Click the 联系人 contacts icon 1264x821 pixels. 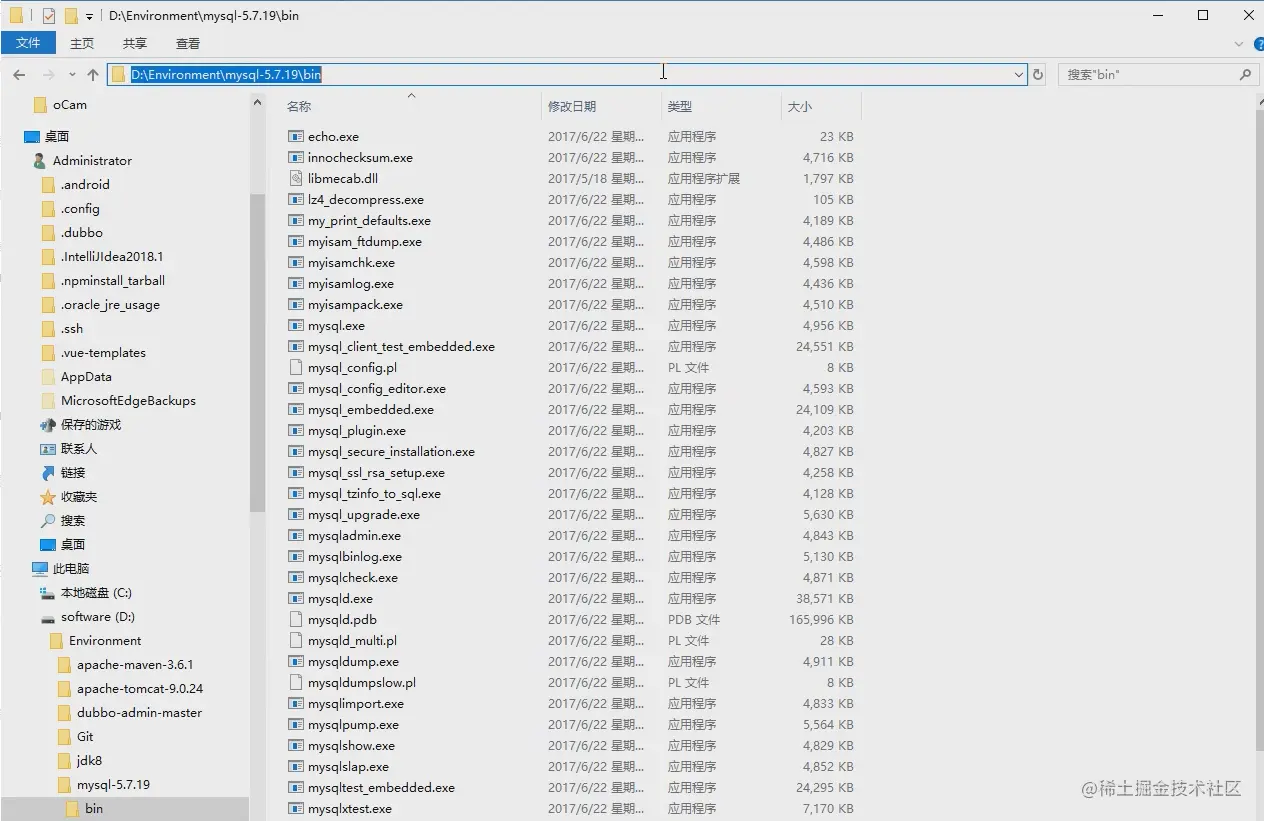click(48, 449)
